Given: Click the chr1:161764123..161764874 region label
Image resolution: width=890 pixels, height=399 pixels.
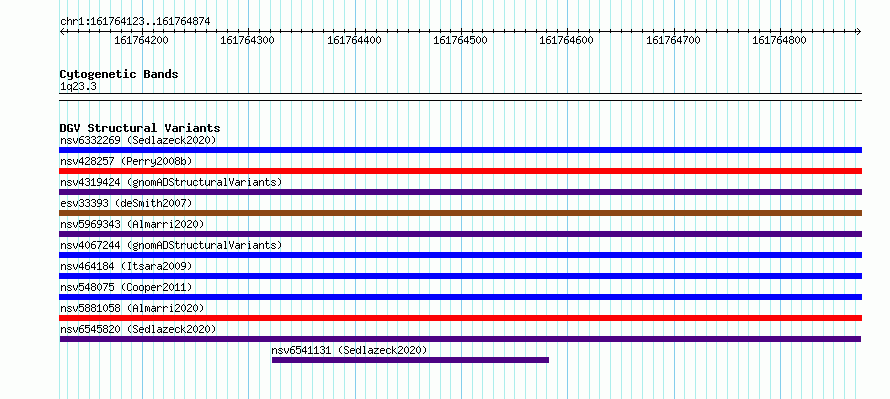Looking at the screenshot, I should click(x=135, y=22).
